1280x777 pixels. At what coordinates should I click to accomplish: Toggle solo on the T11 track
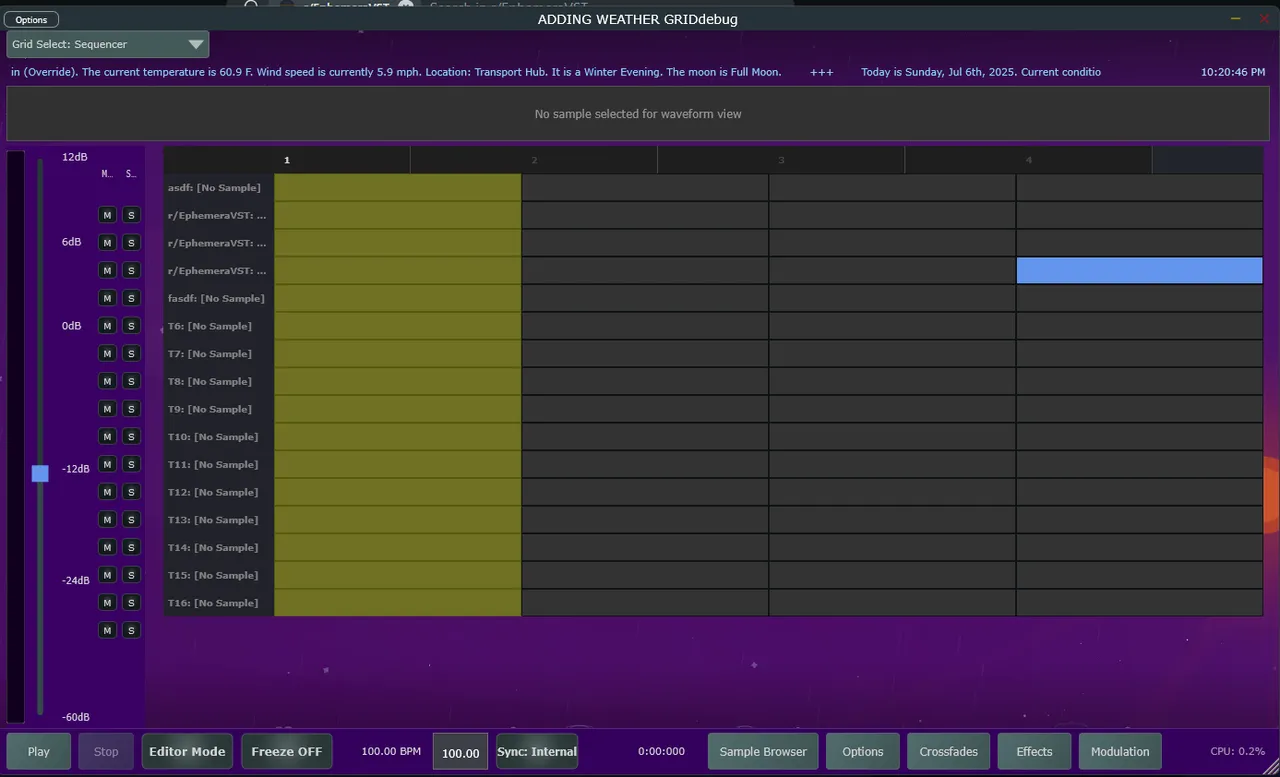tap(131, 491)
